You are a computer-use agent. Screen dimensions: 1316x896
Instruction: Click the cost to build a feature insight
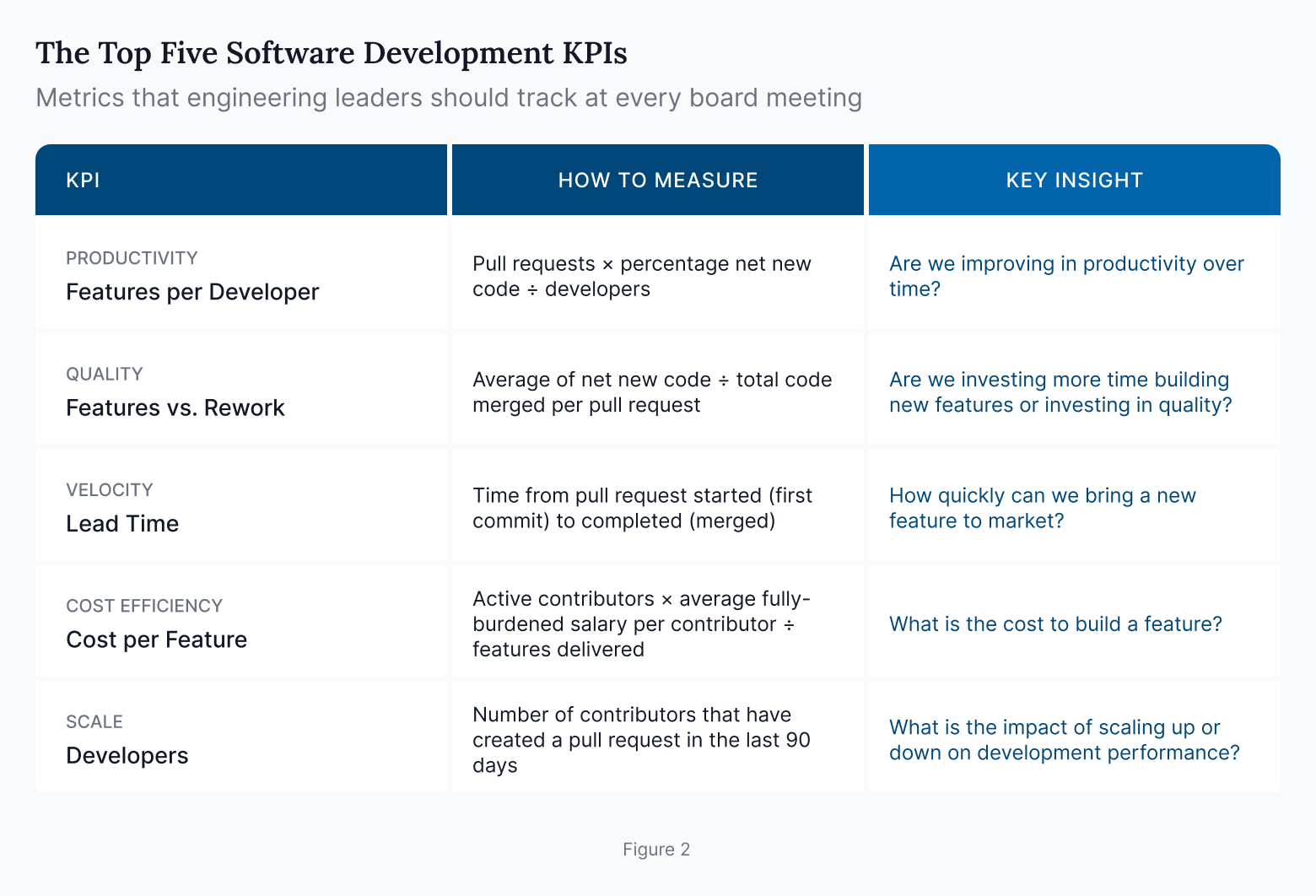[x=1055, y=623]
